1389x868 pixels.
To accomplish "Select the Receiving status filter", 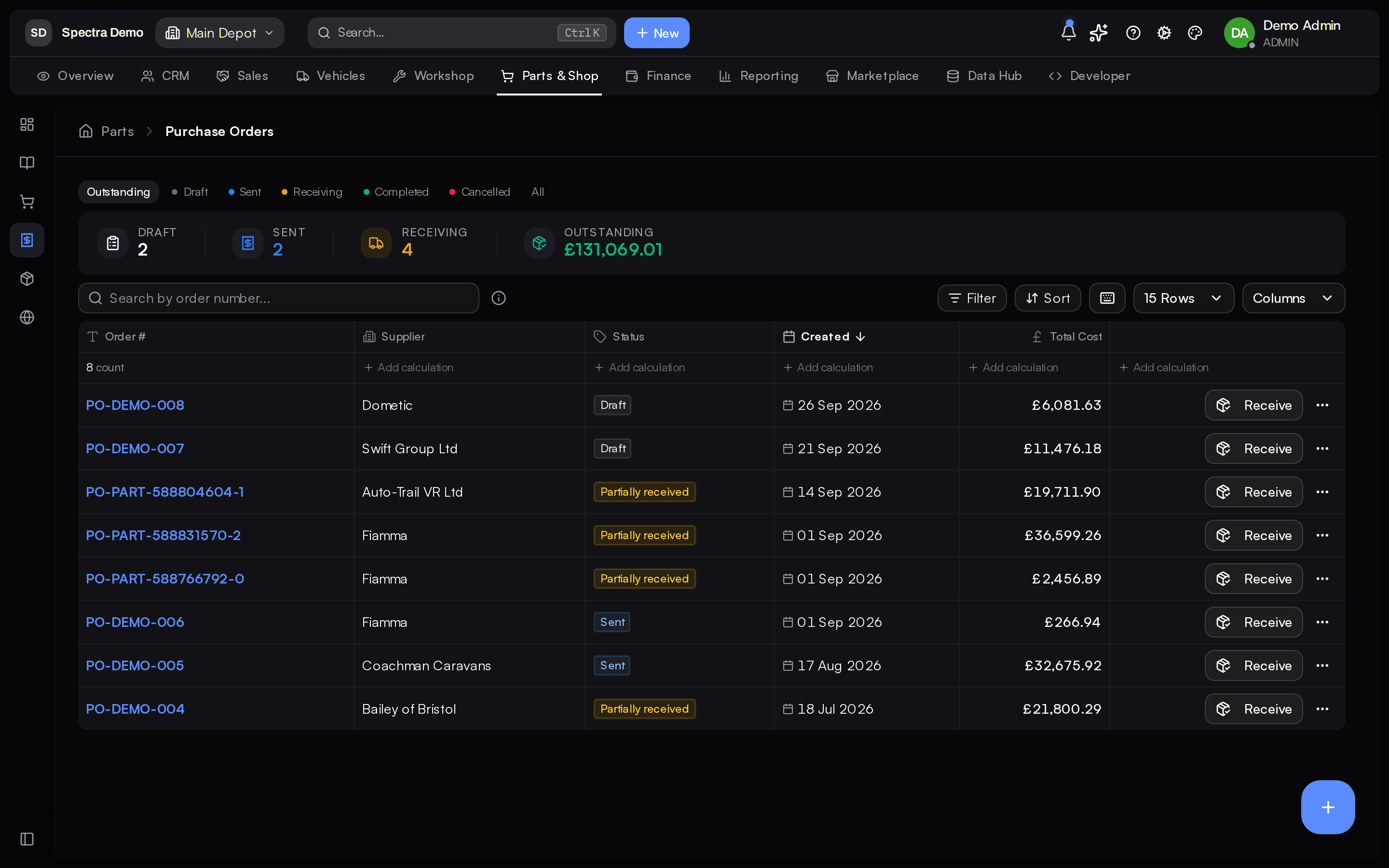I will [x=312, y=192].
